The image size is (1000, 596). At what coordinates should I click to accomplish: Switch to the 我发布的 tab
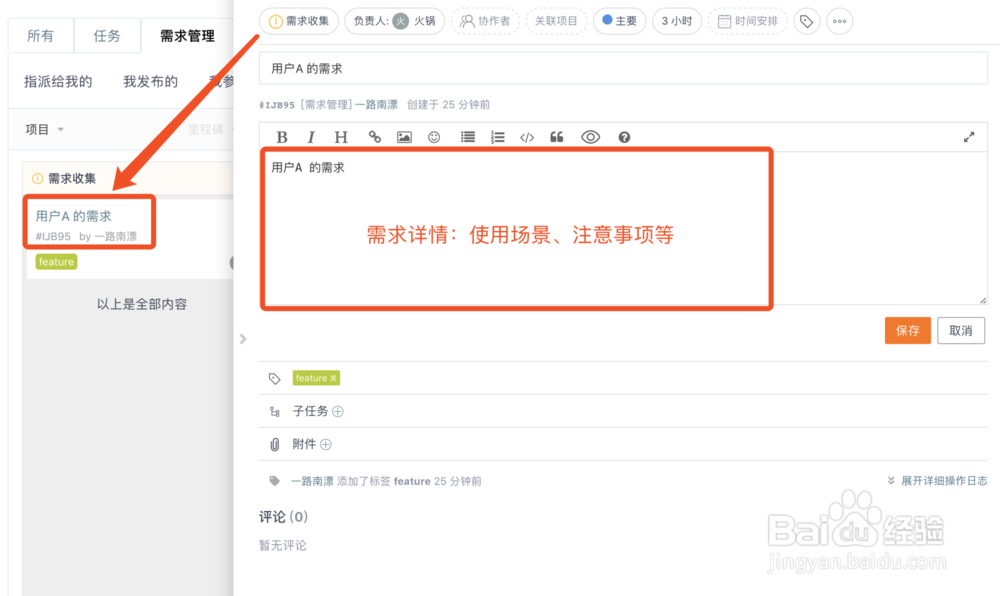pos(150,81)
